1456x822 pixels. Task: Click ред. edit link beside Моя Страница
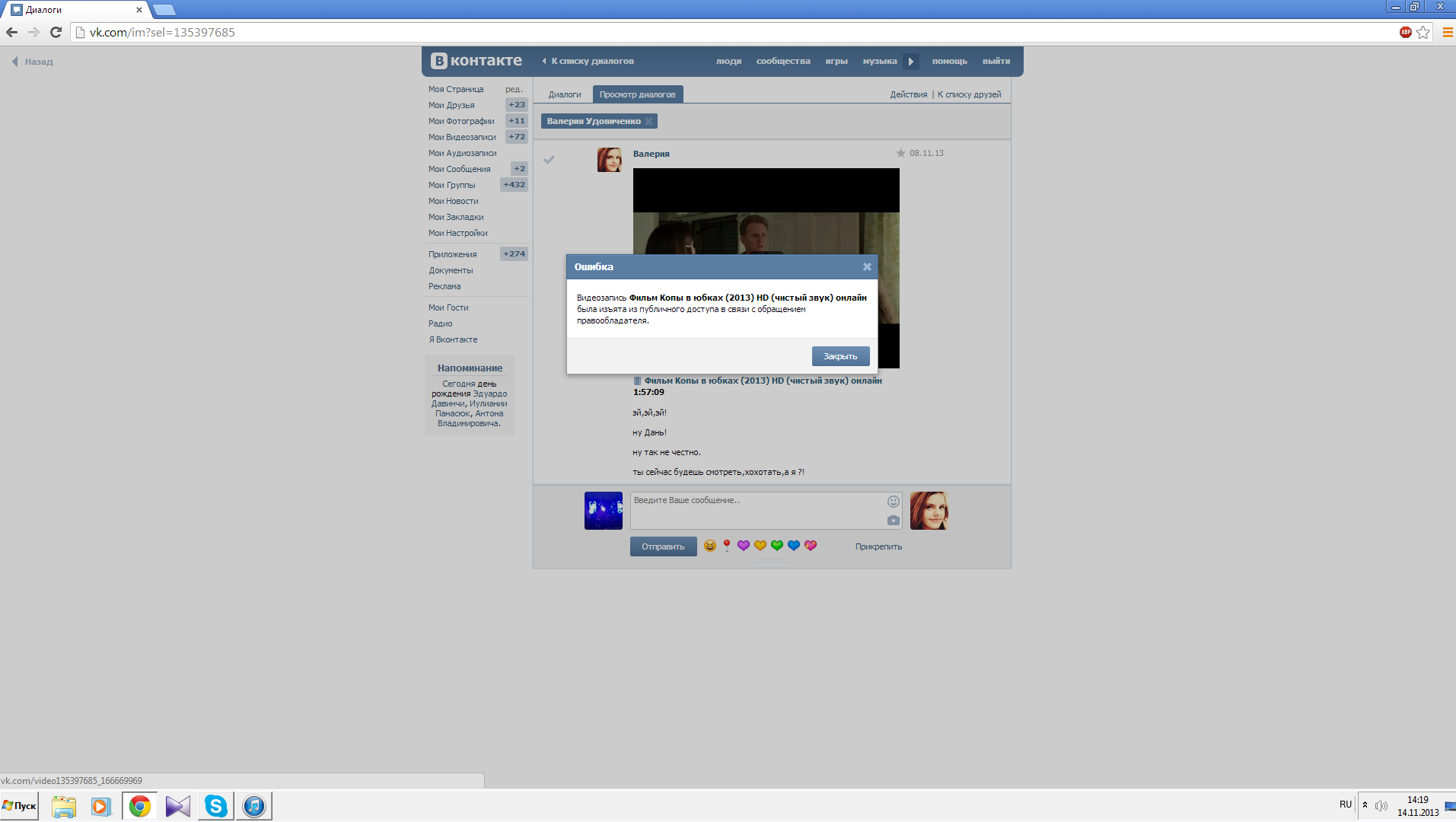[514, 89]
